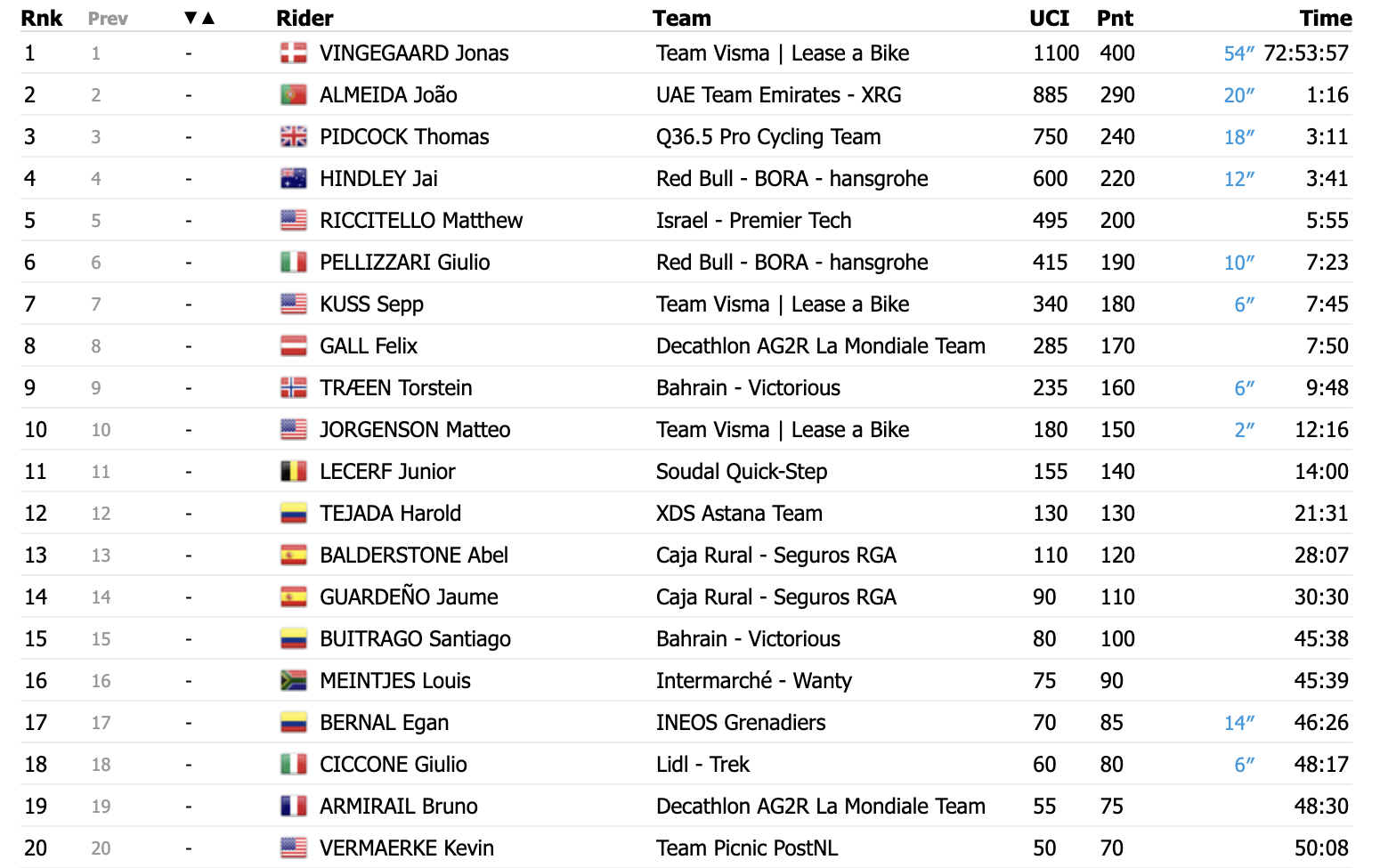Click the Belgian flag beside Lecerf
The height and width of the screenshot is (868, 1380).
tap(293, 472)
